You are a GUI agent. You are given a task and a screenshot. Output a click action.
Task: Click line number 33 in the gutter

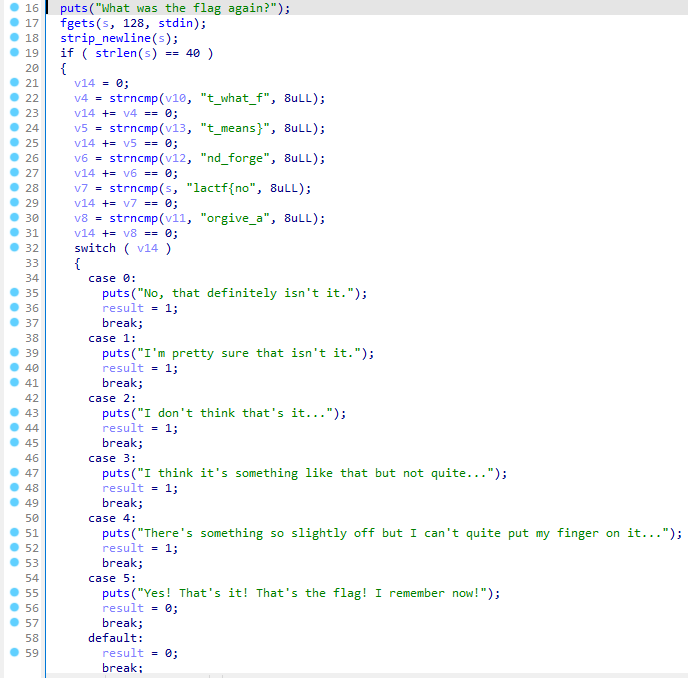click(32, 263)
